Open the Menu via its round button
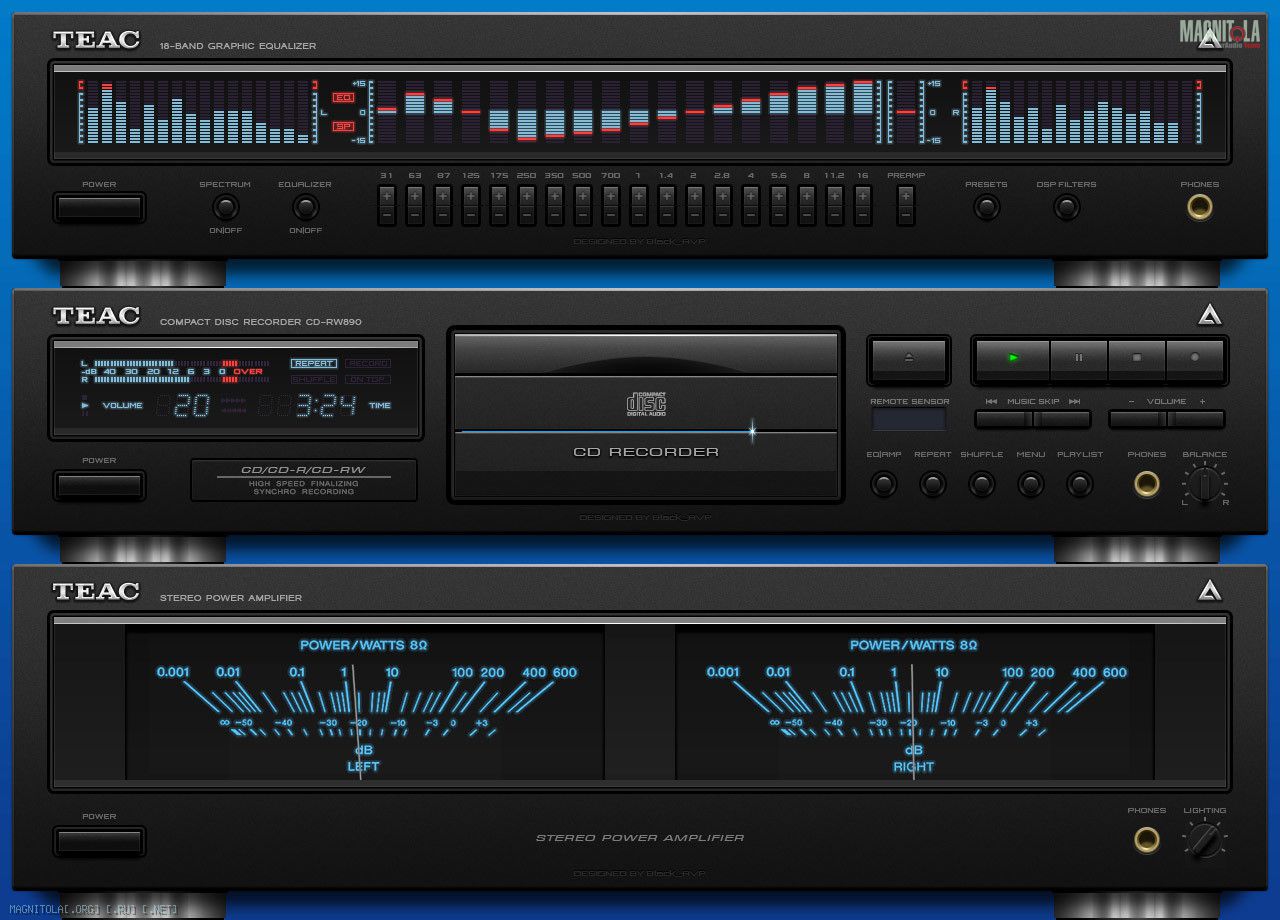The width and height of the screenshot is (1280, 920). [x=1030, y=485]
